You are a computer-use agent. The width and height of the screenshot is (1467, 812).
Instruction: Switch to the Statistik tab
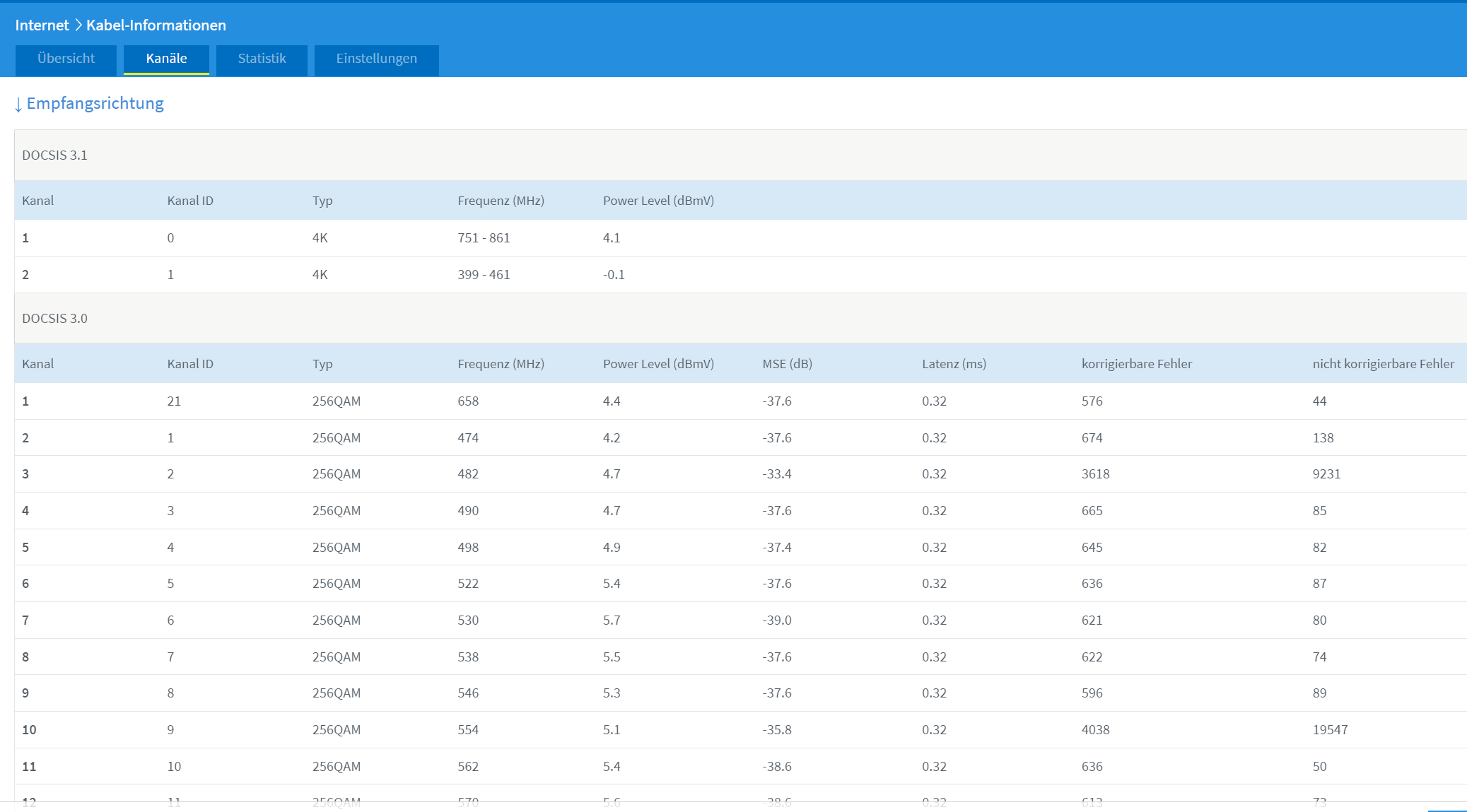(262, 59)
